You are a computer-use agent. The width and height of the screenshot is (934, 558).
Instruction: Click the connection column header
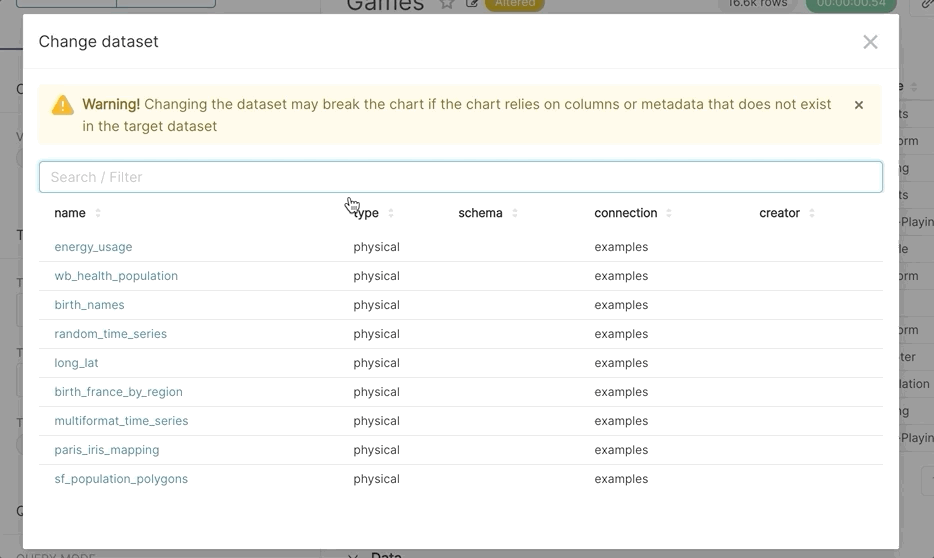(625, 213)
